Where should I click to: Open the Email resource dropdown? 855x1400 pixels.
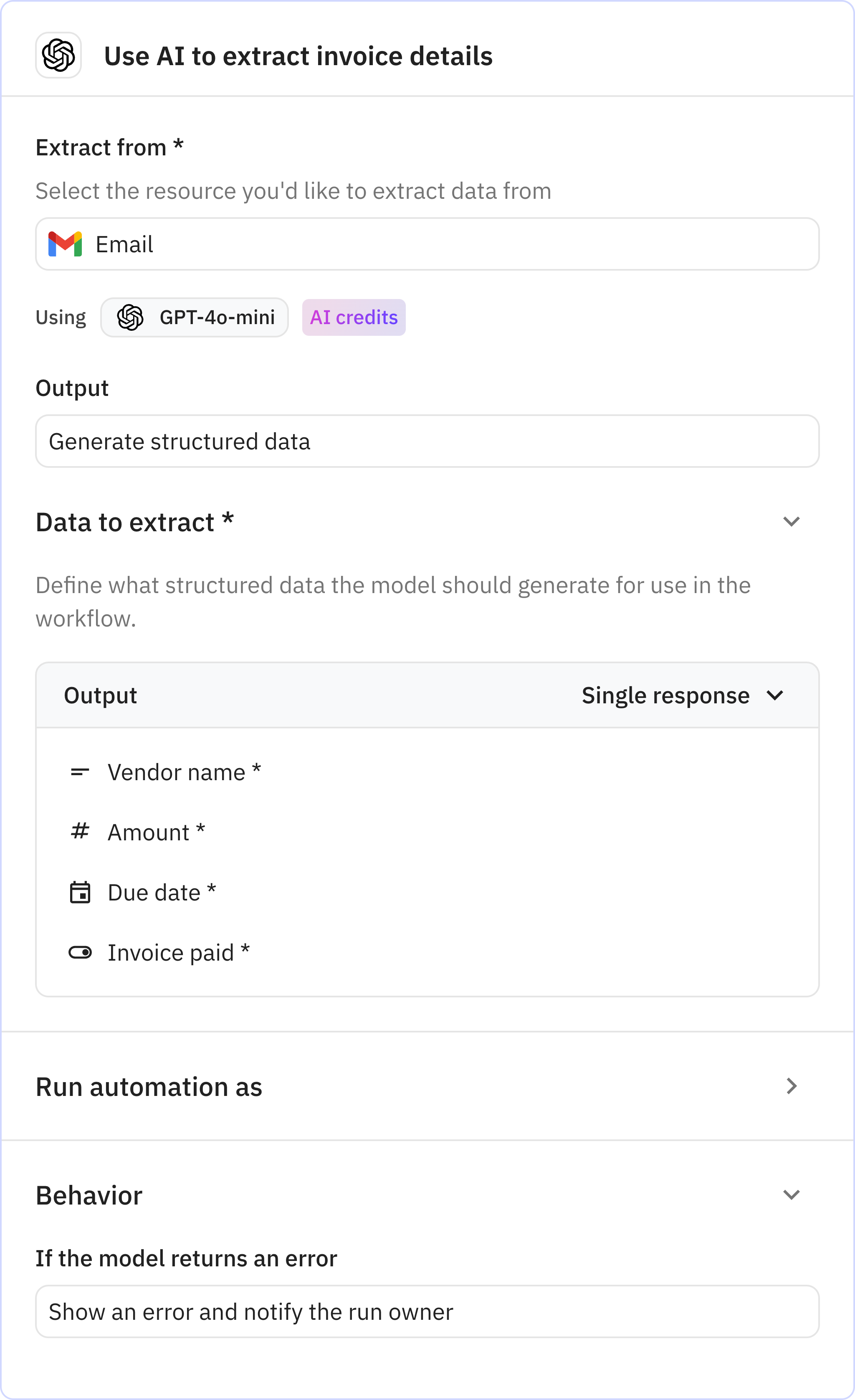click(427, 244)
